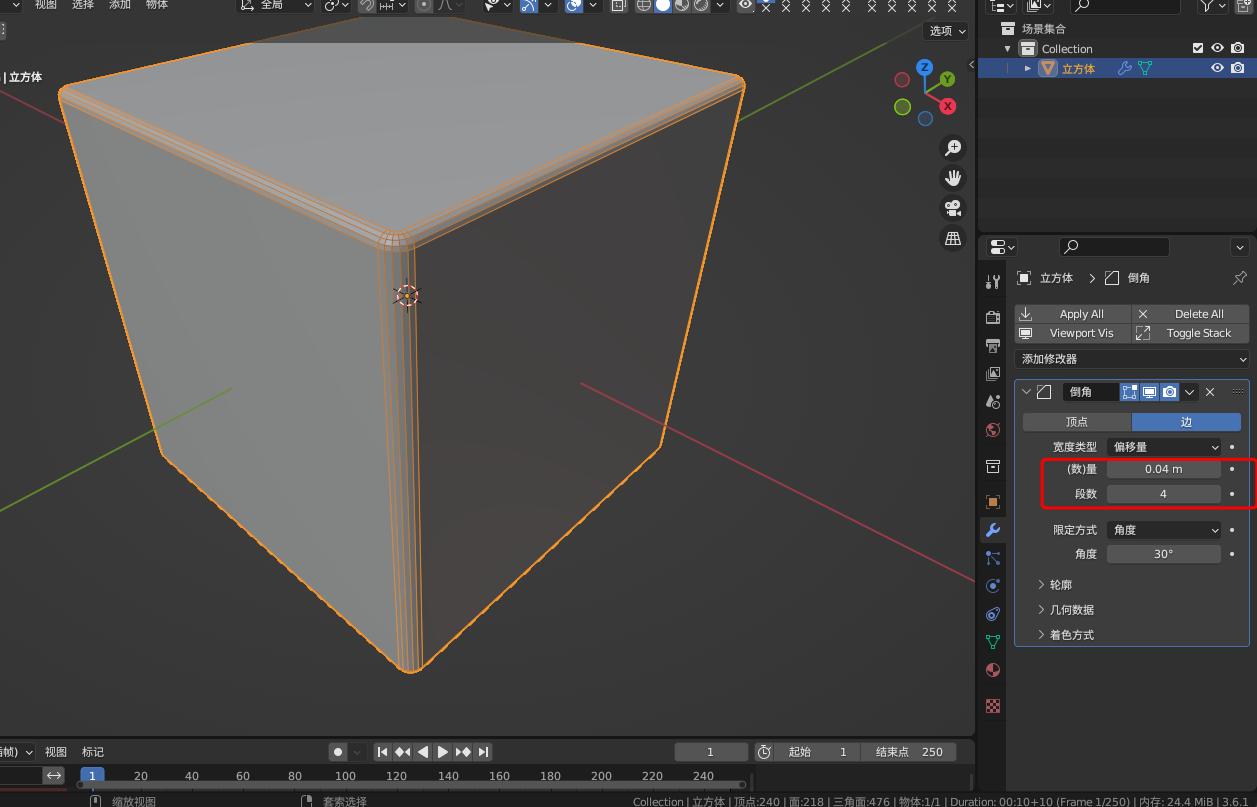Open the 宽度类型 dropdown
This screenshot has width=1257, height=807.
pyautogui.click(x=1164, y=447)
